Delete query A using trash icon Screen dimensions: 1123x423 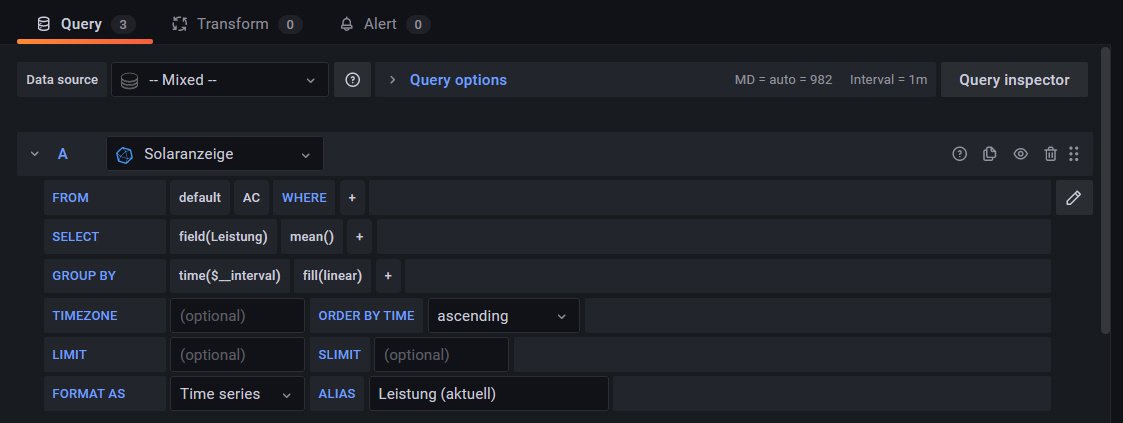click(x=1050, y=154)
